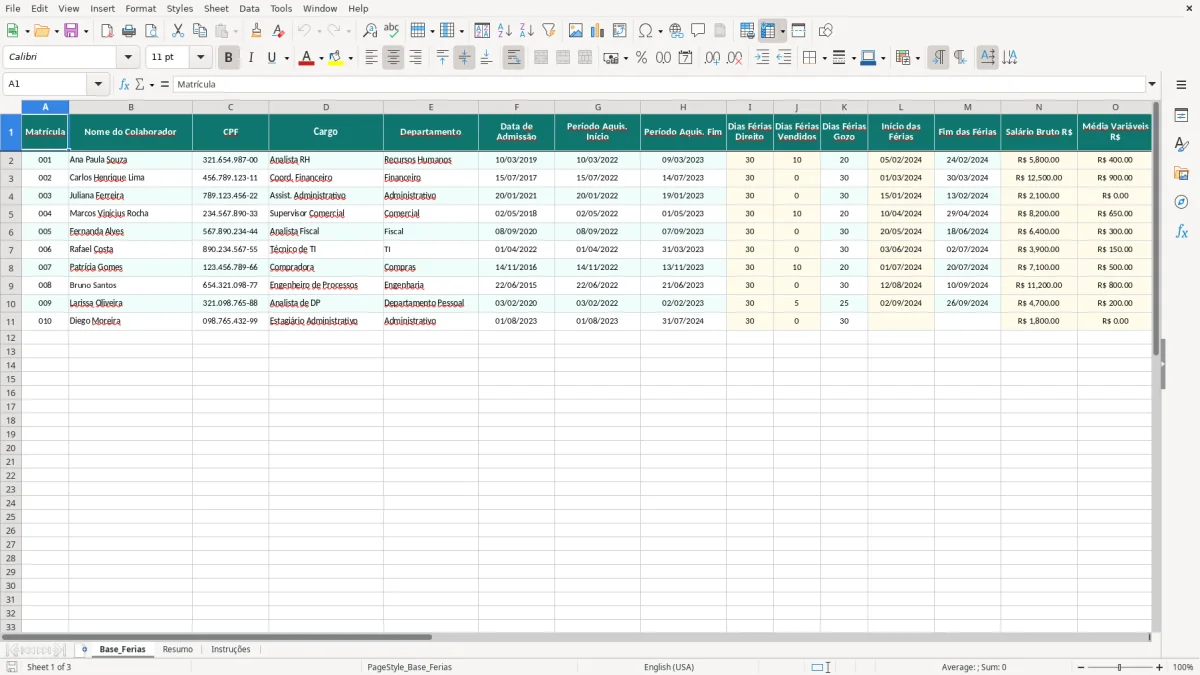
Task: Insert an image
Action: point(576,31)
